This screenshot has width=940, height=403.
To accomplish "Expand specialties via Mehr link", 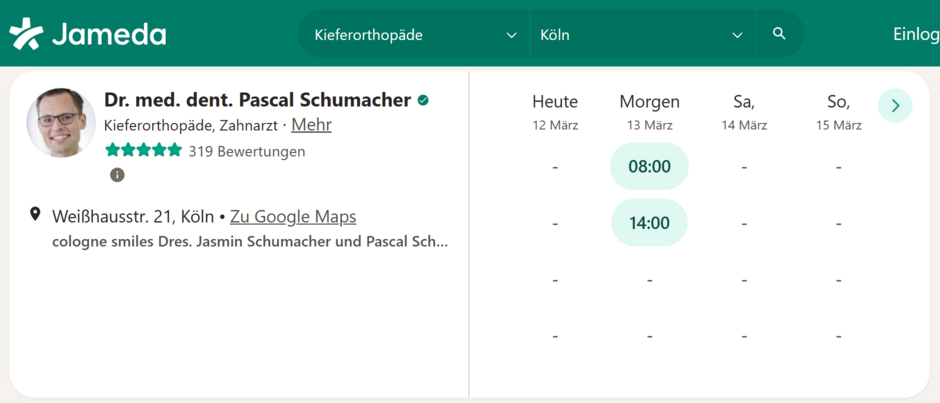I will 311,125.
